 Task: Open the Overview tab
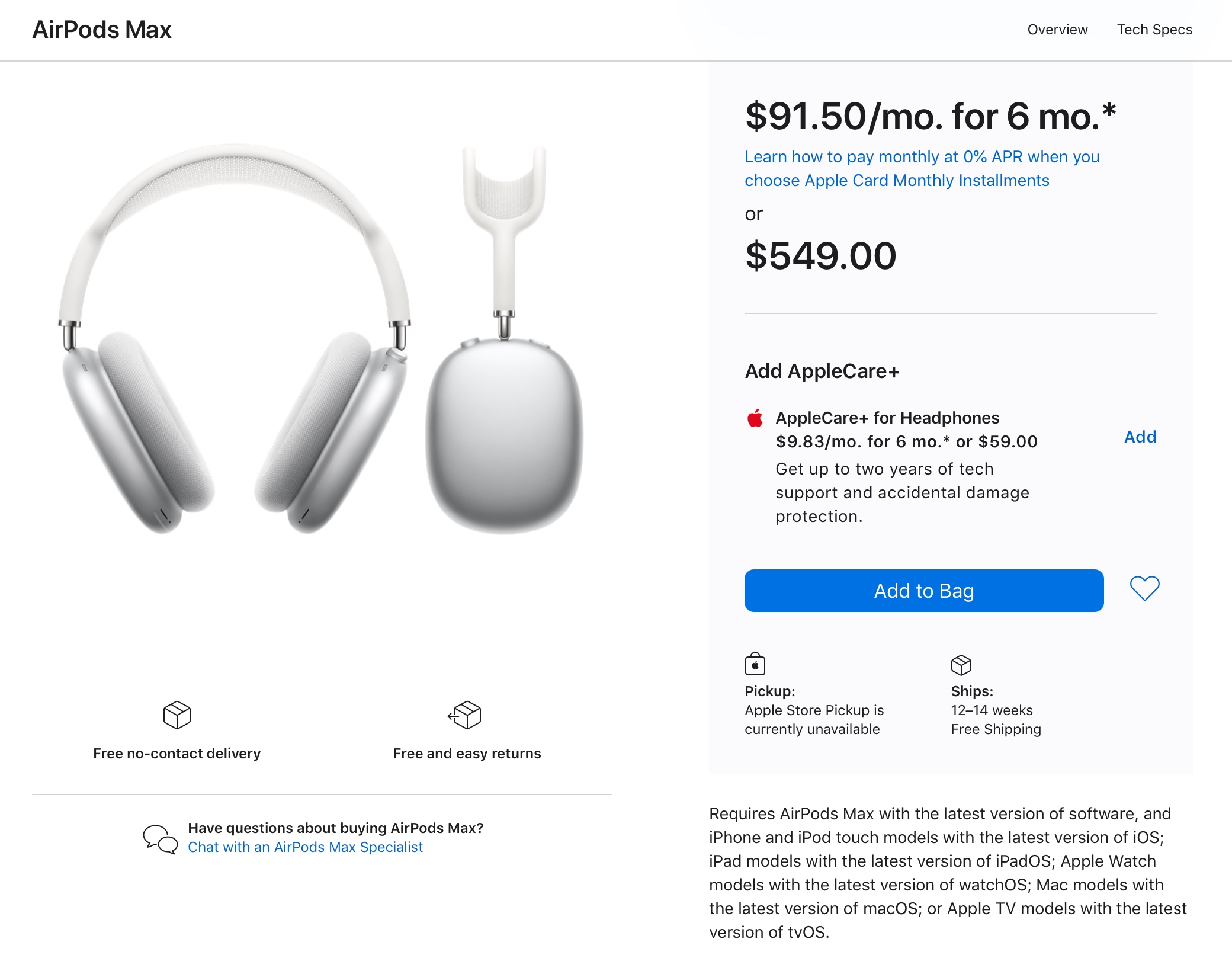[1057, 30]
